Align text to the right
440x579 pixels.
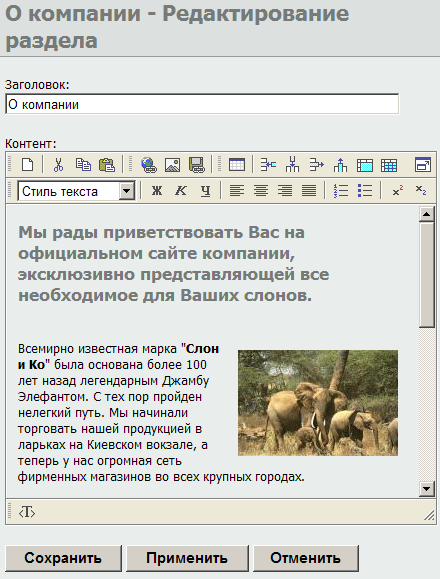click(285, 191)
